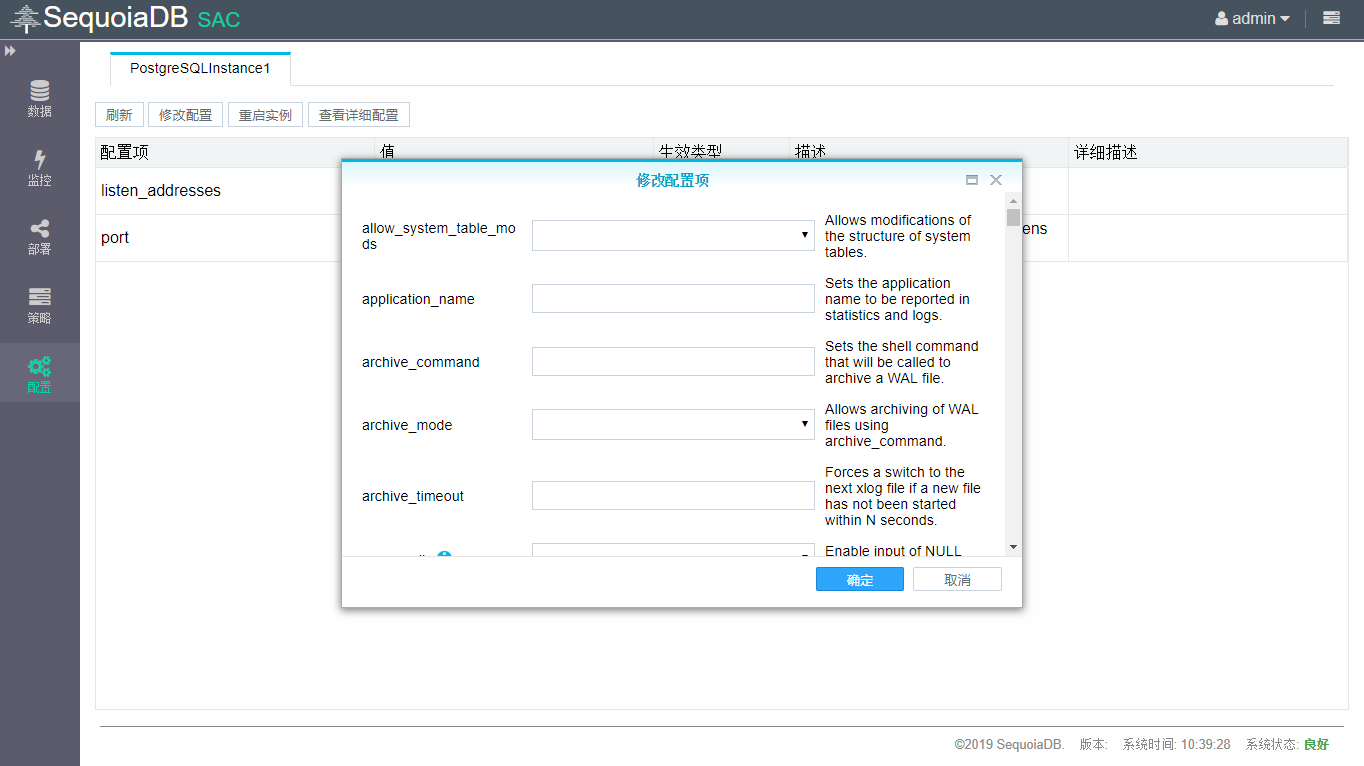
Task: Close the 修改配置项 dialog
Action: point(995,180)
